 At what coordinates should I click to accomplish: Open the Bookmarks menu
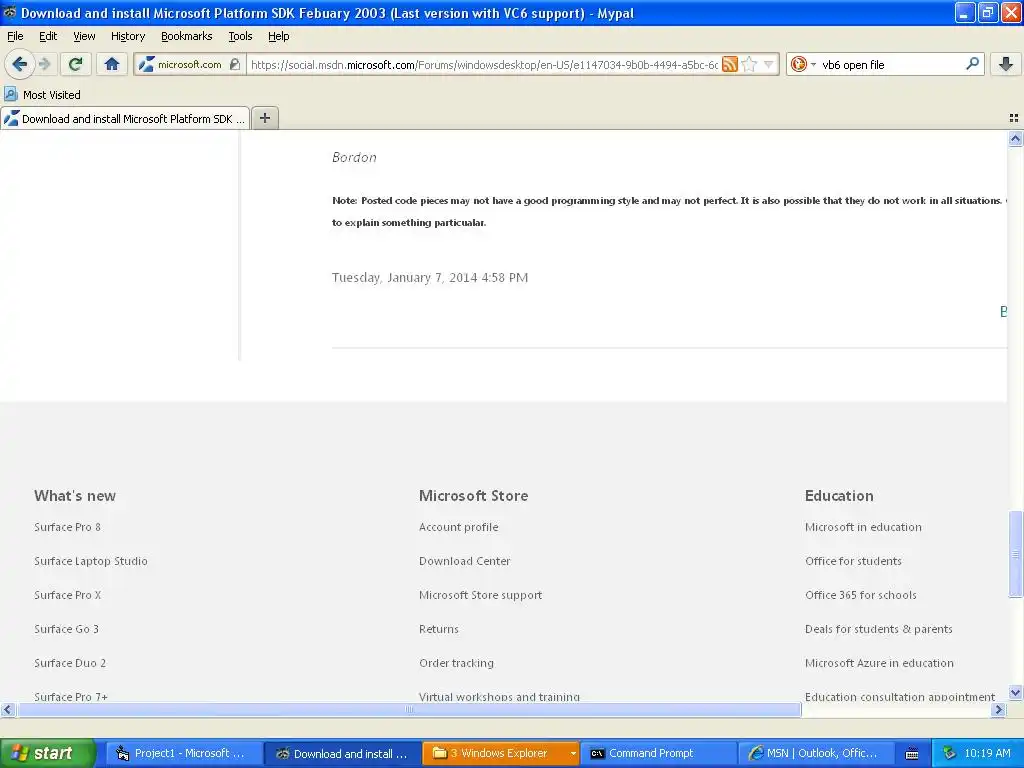point(186,37)
